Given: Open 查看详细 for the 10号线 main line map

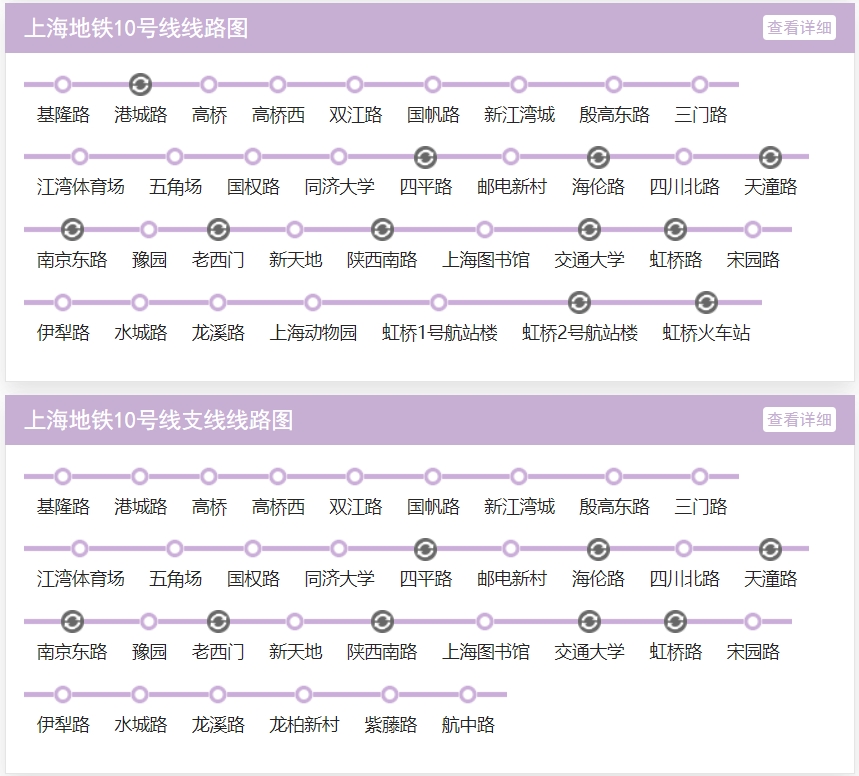Looking at the screenshot, I should click(x=799, y=28).
